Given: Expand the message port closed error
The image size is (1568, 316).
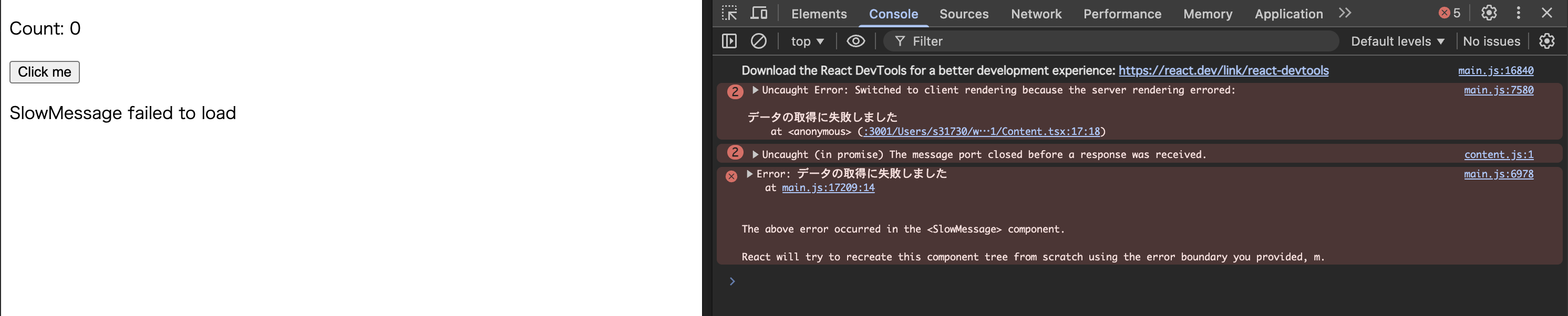Looking at the screenshot, I should tap(756, 154).
